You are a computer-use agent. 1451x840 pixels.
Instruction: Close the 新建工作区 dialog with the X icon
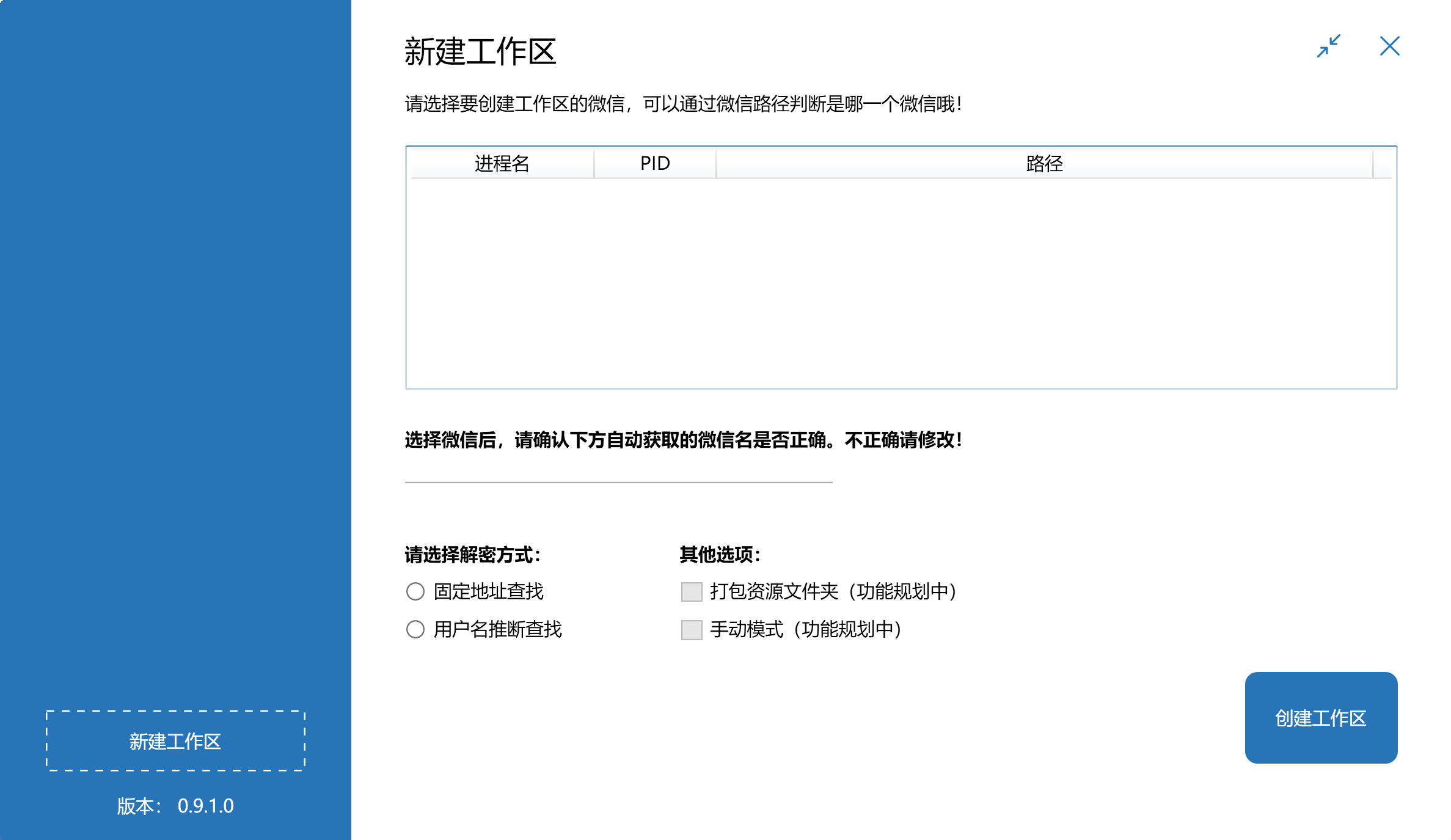click(x=1389, y=46)
